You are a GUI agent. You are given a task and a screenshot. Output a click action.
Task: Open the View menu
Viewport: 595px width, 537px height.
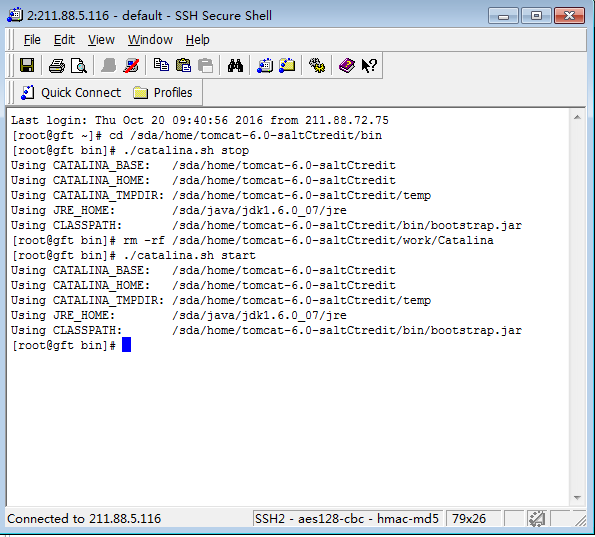[101, 40]
